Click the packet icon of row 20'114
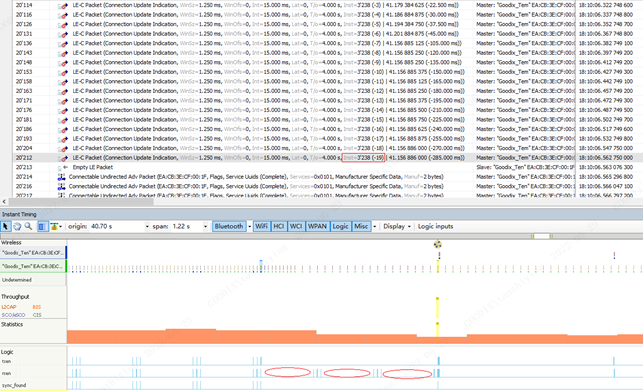Viewport: 643px width, 391px height. click(x=62, y=6)
